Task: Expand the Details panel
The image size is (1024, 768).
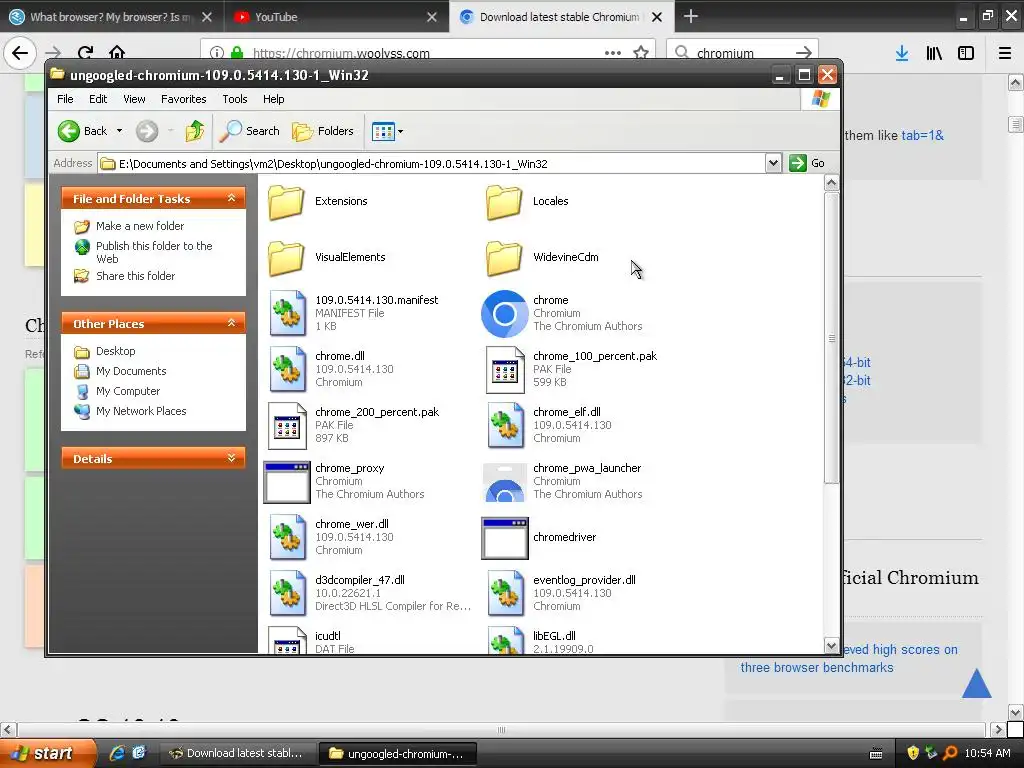Action: (231, 458)
